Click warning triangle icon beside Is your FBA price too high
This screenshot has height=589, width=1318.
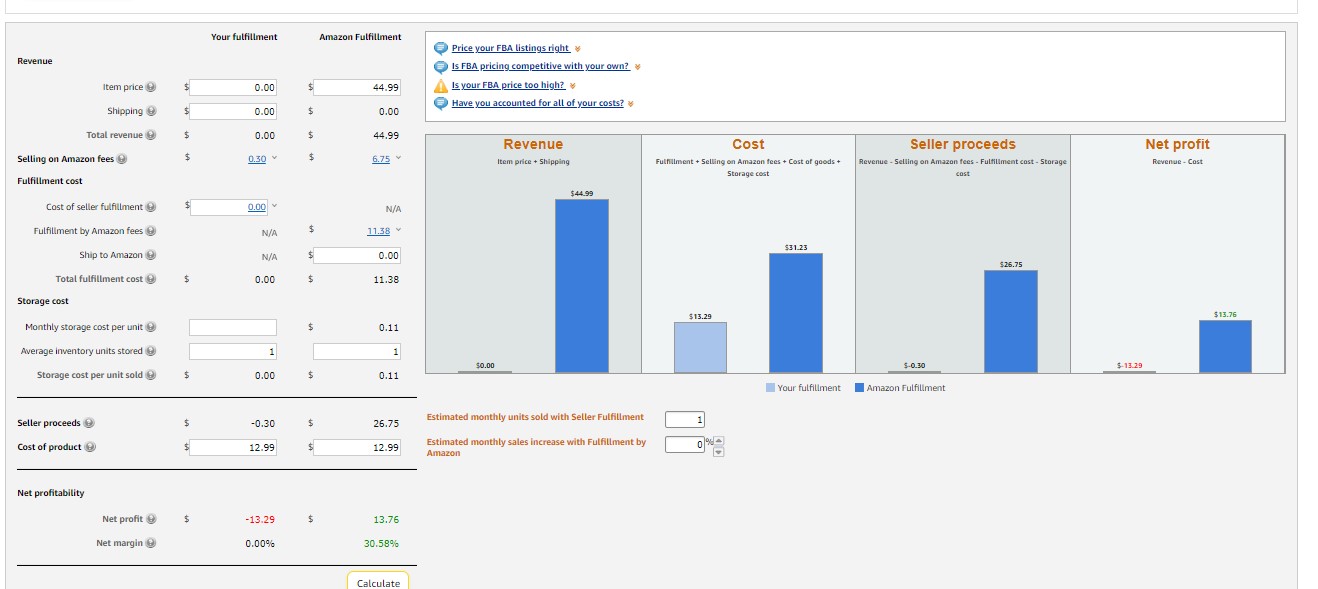[440, 85]
